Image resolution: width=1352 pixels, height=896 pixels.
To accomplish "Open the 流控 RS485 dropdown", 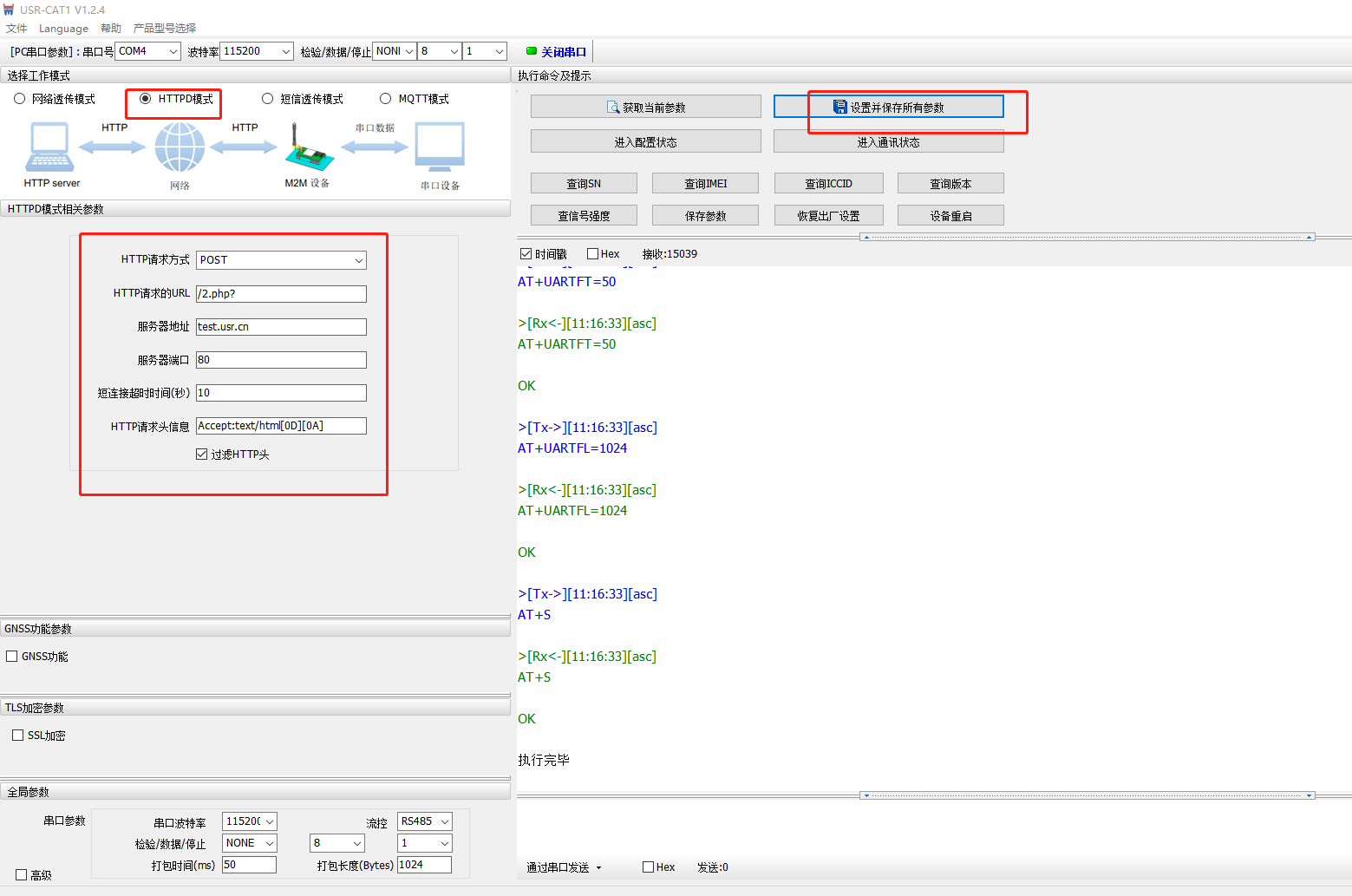I will click(425, 821).
